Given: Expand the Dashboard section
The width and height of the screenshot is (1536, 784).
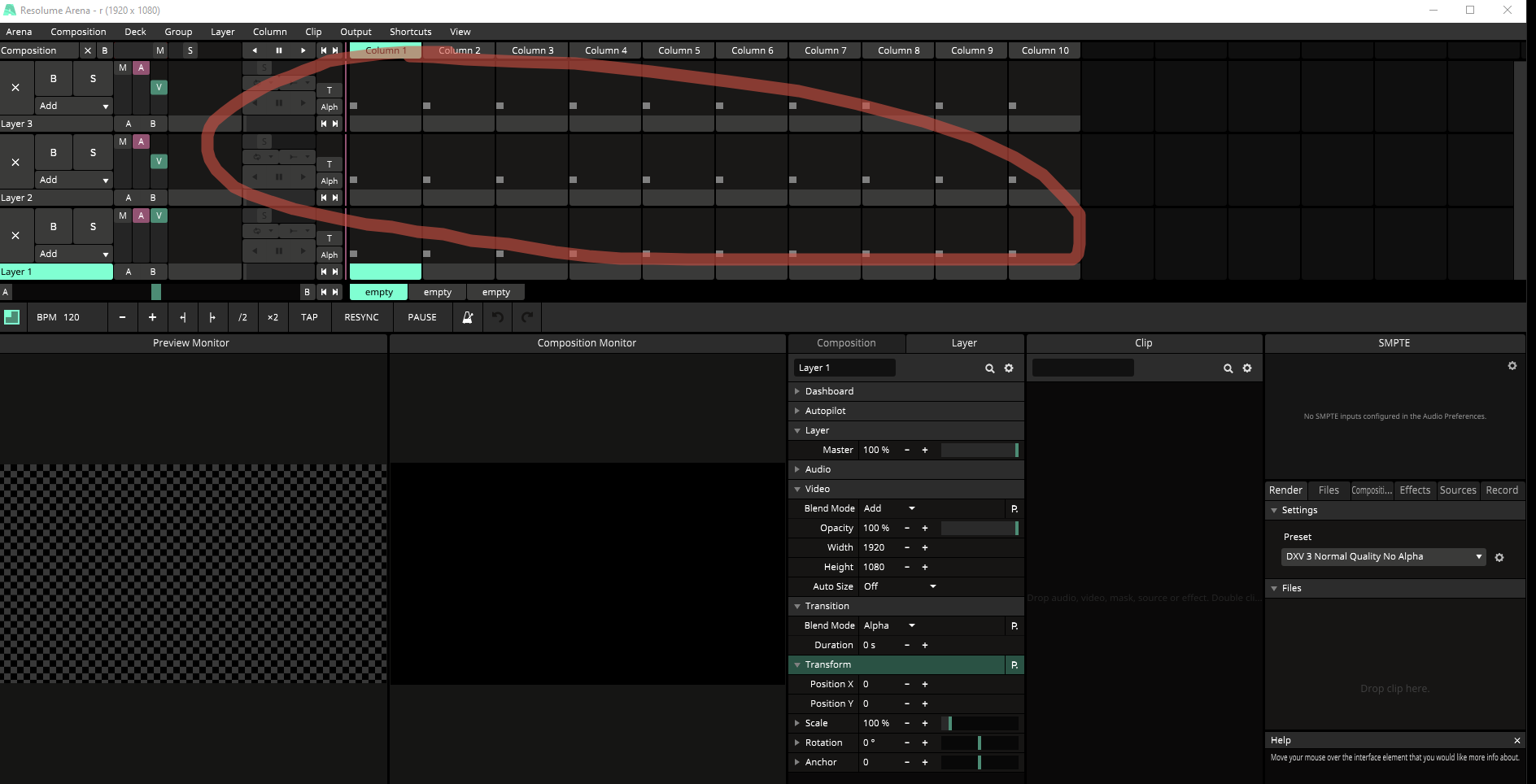Looking at the screenshot, I should point(829,391).
